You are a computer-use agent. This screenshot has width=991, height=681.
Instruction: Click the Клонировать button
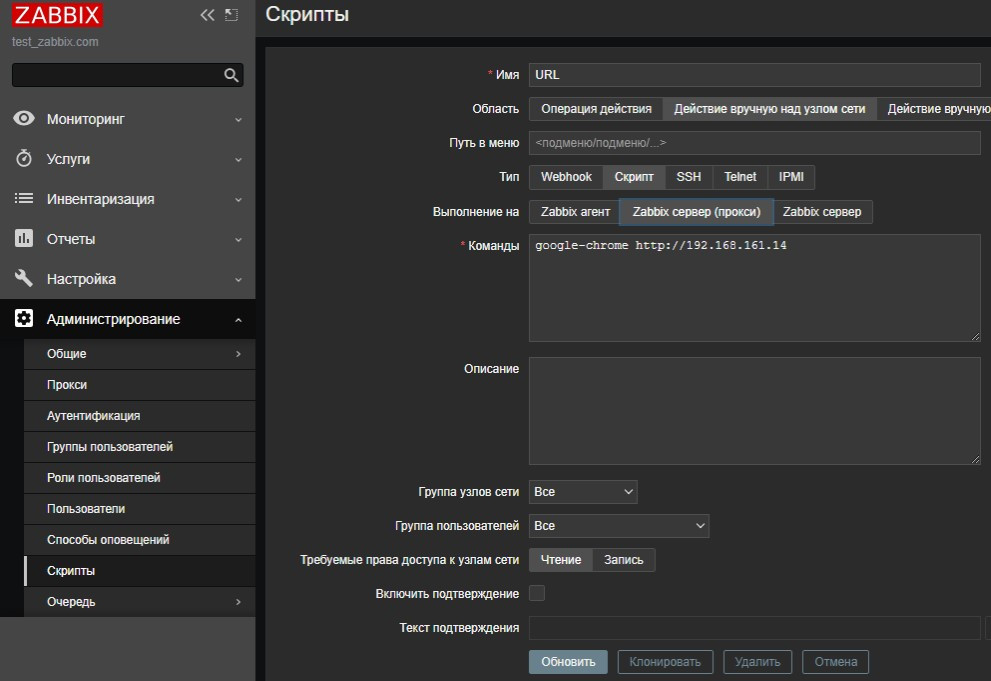click(666, 662)
